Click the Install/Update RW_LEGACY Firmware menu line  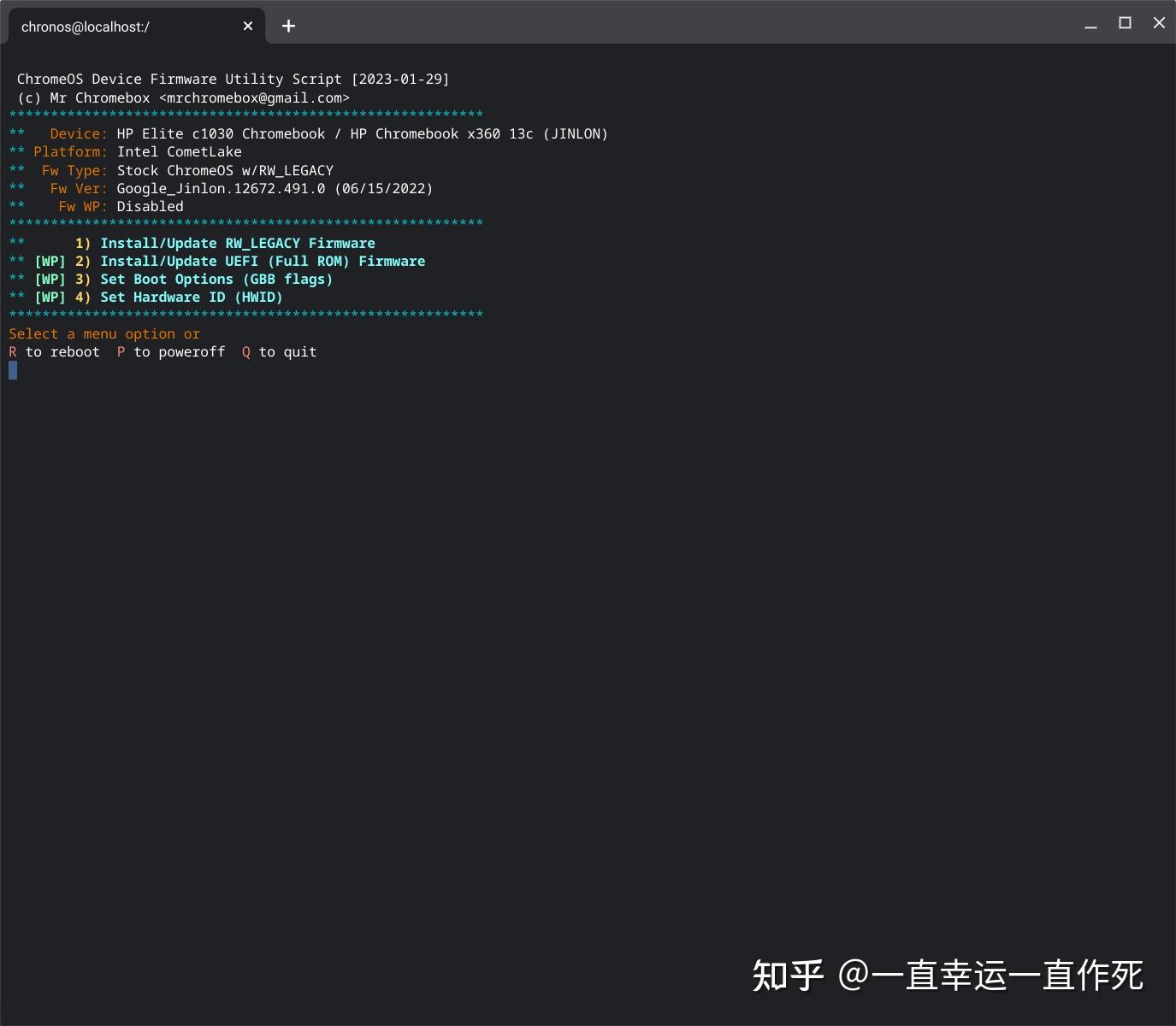(x=225, y=244)
